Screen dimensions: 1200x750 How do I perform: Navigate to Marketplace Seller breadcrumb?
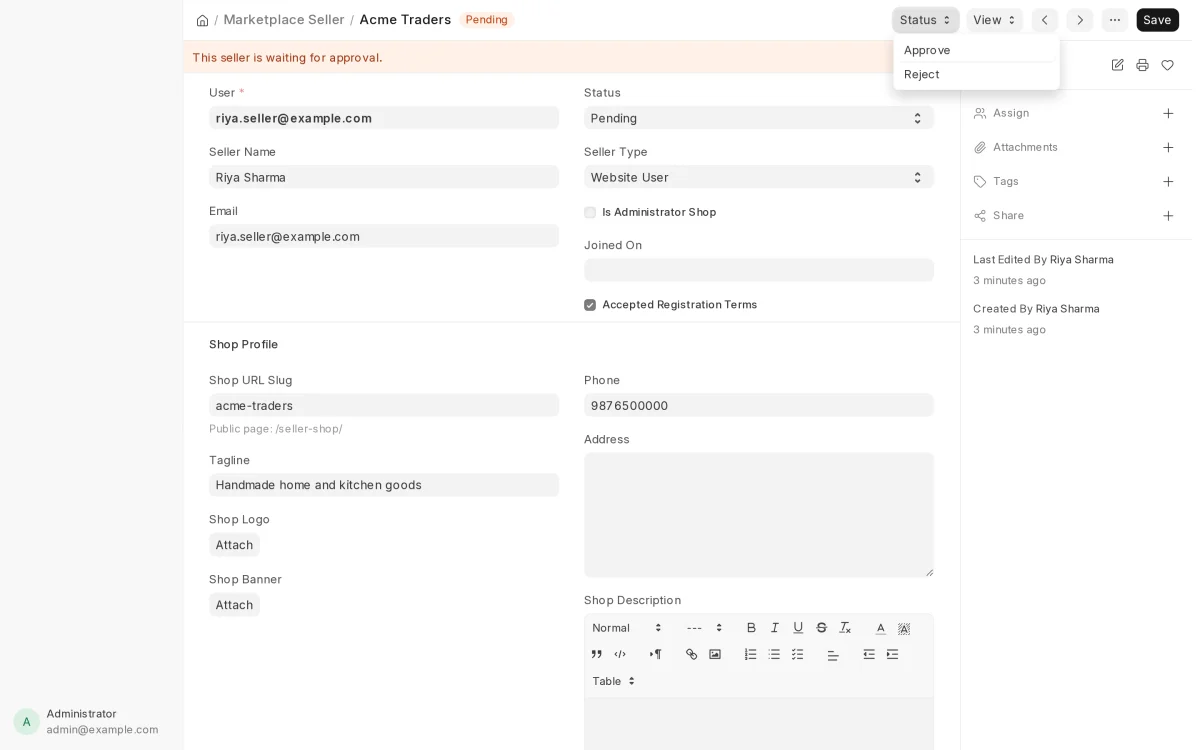click(284, 20)
